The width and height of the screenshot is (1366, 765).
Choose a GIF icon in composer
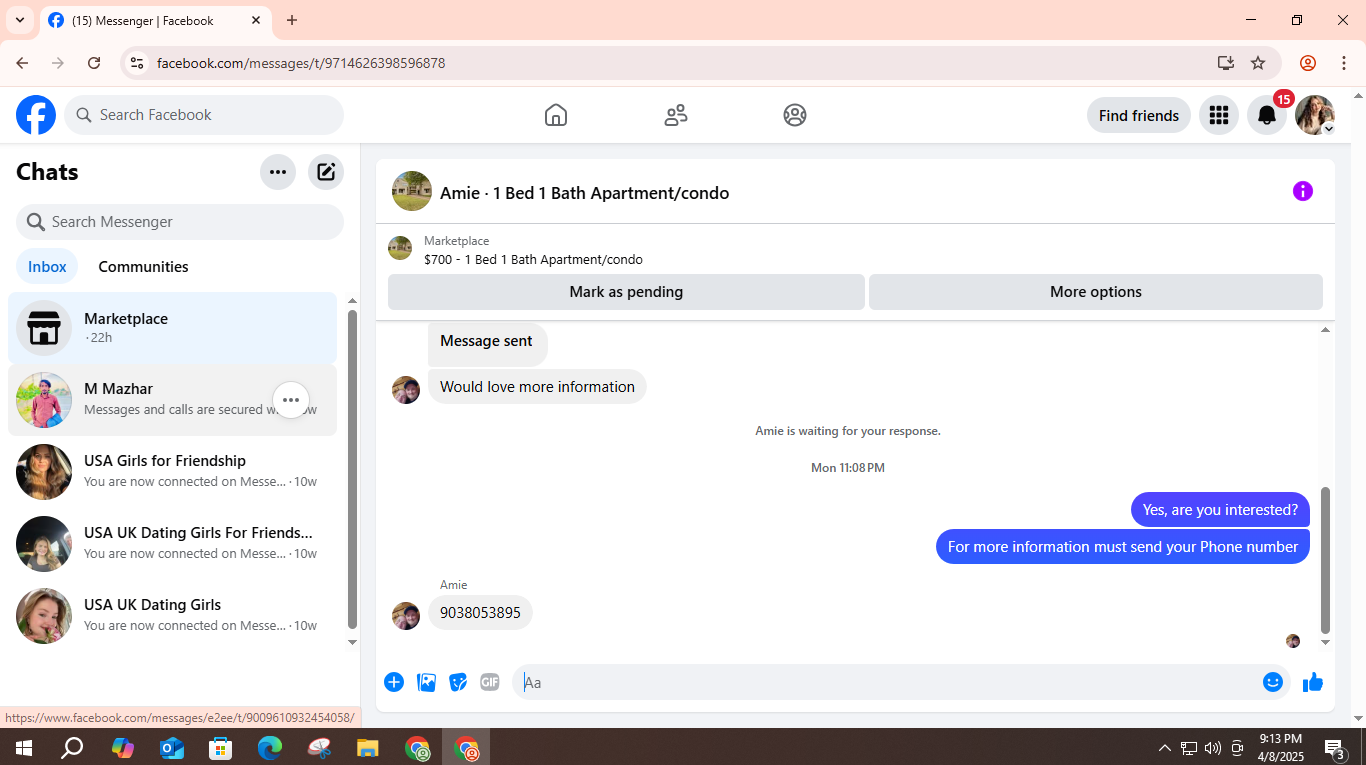coord(490,682)
